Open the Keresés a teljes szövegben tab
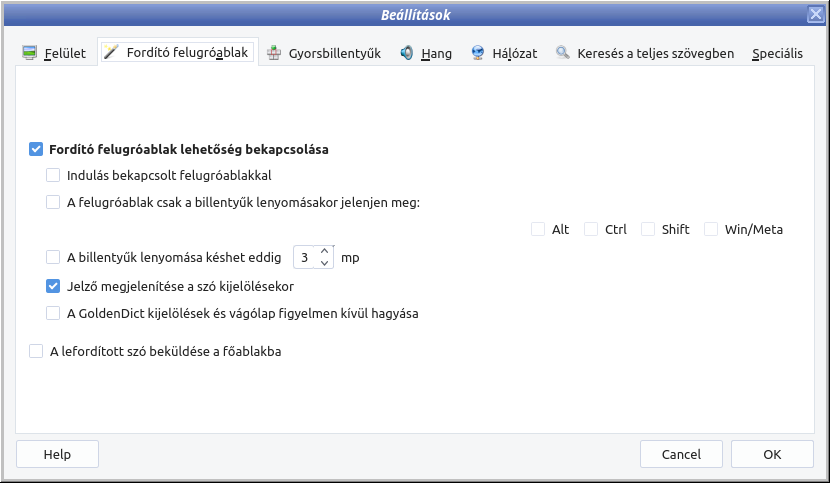Screen dimensions: 830x483 pos(655,53)
